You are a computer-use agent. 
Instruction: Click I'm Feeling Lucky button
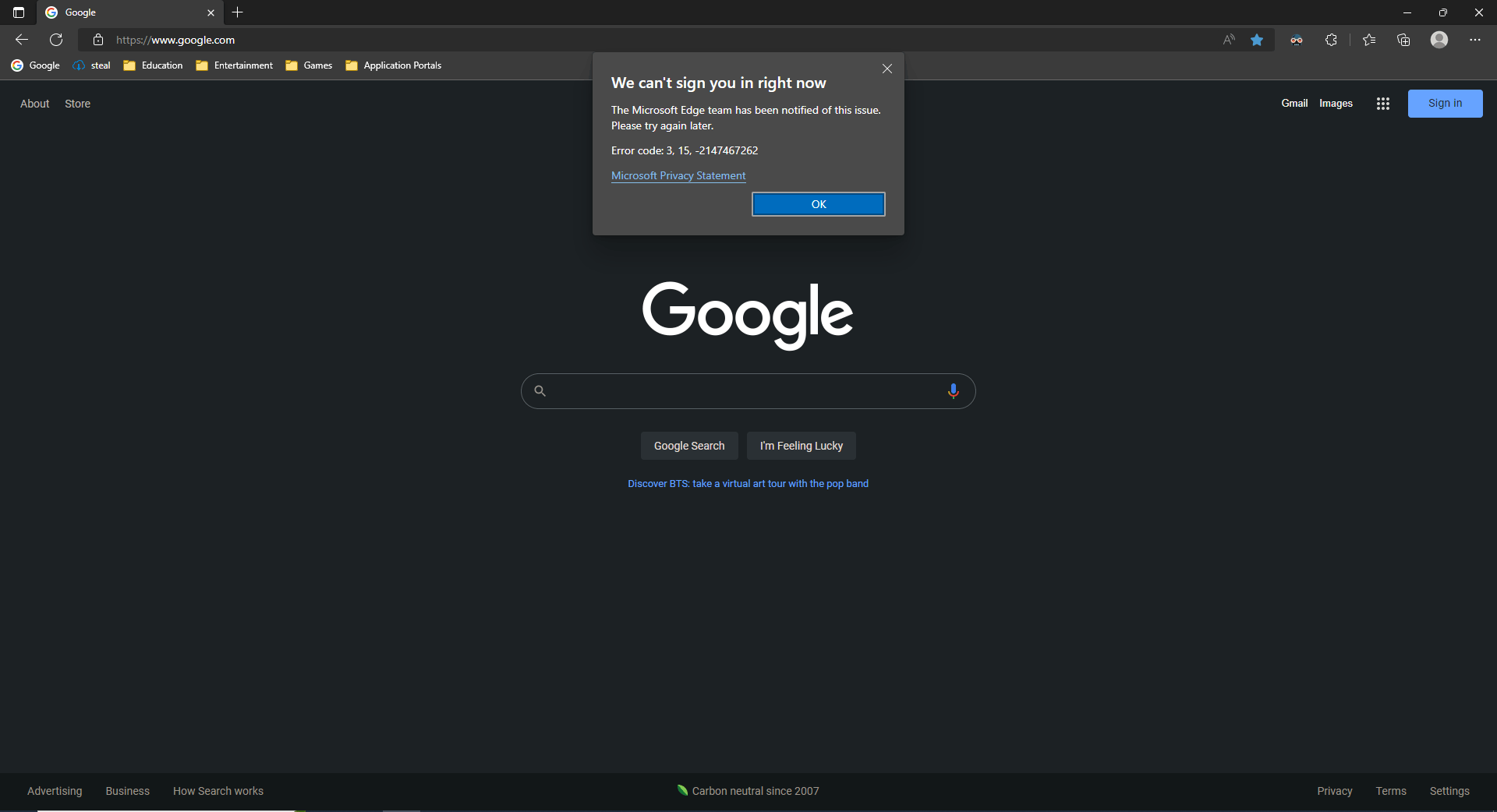[802, 446]
